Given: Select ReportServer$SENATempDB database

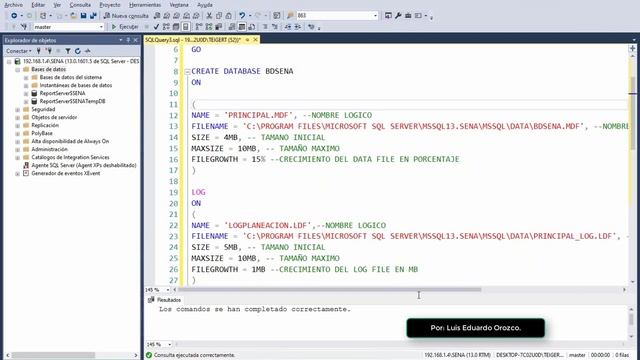Looking at the screenshot, I should (x=72, y=101).
